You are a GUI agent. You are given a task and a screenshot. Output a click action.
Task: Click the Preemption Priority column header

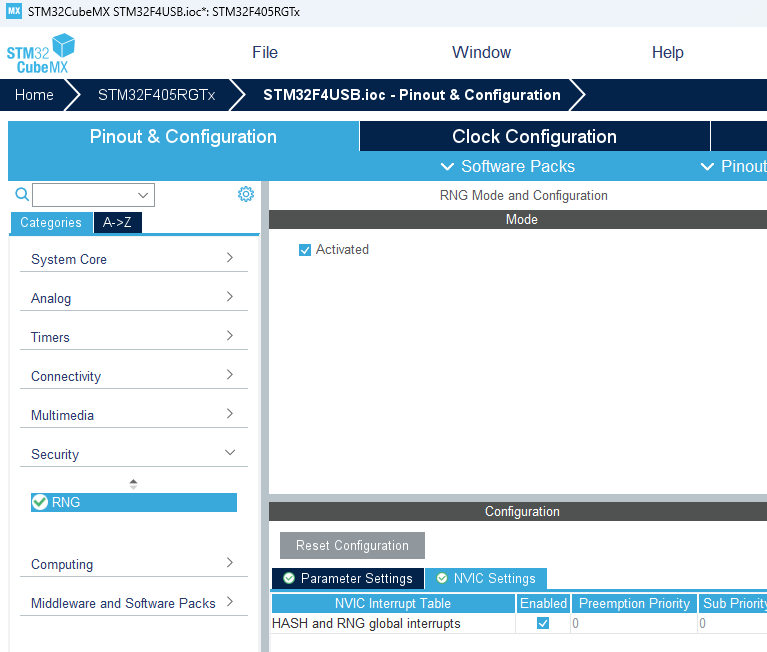click(x=634, y=603)
